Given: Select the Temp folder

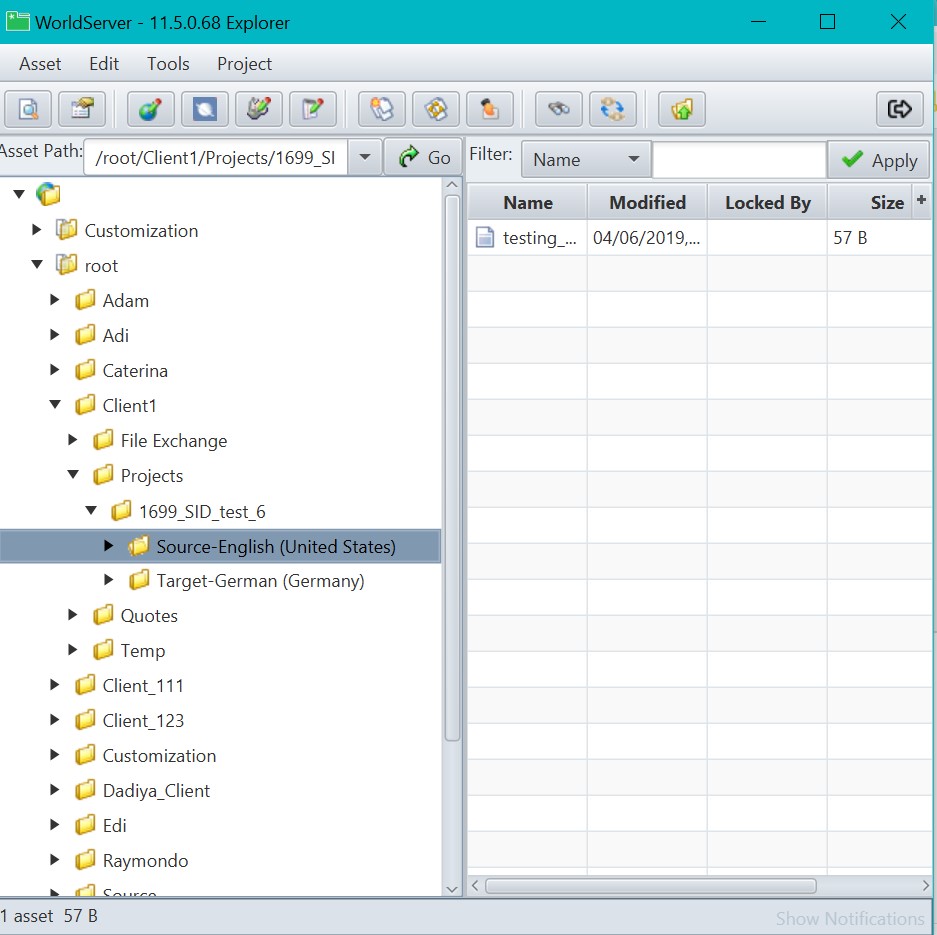Looking at the screenshot, I should (143, 650).
